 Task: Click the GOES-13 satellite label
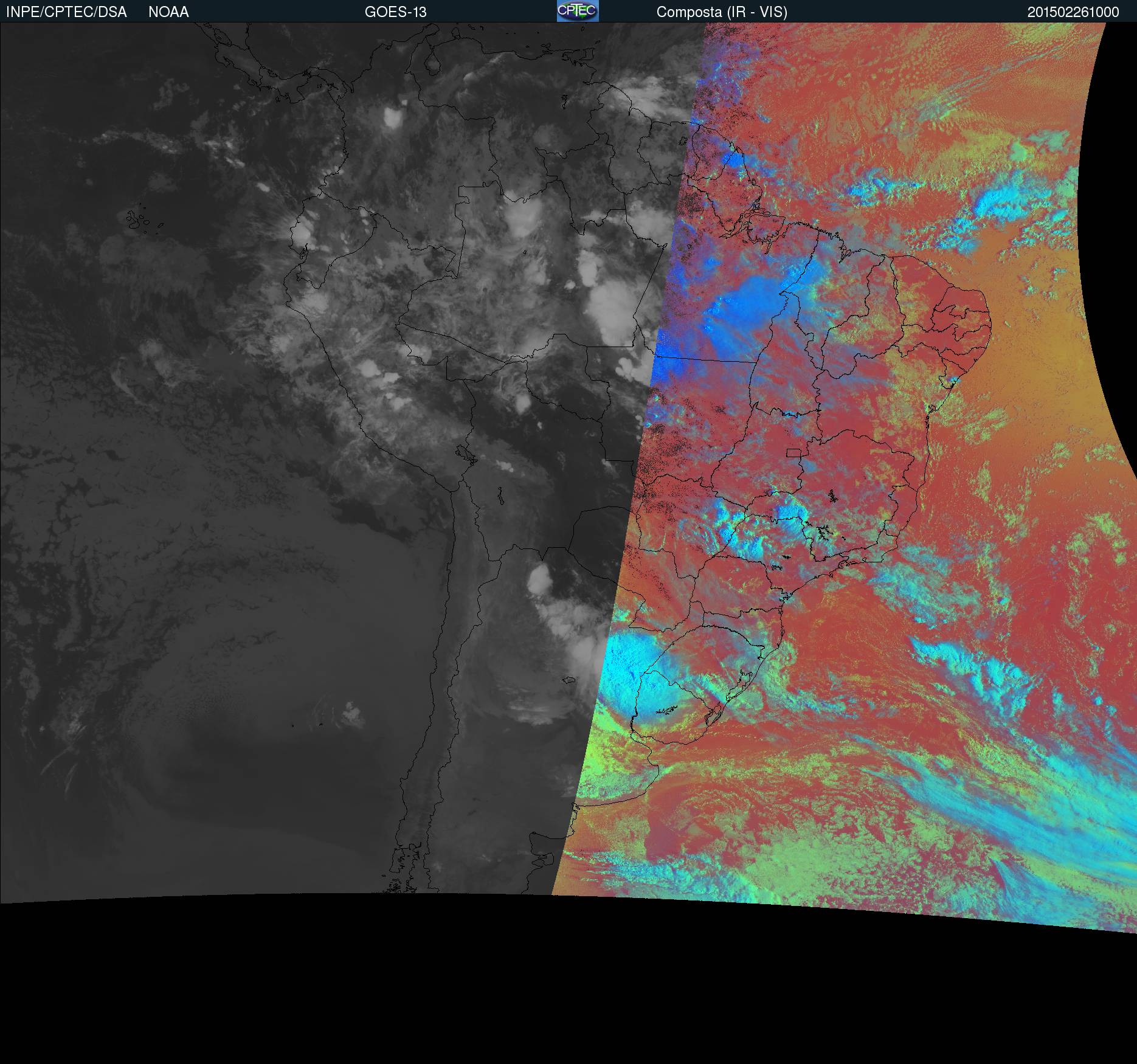click(396, 12)
